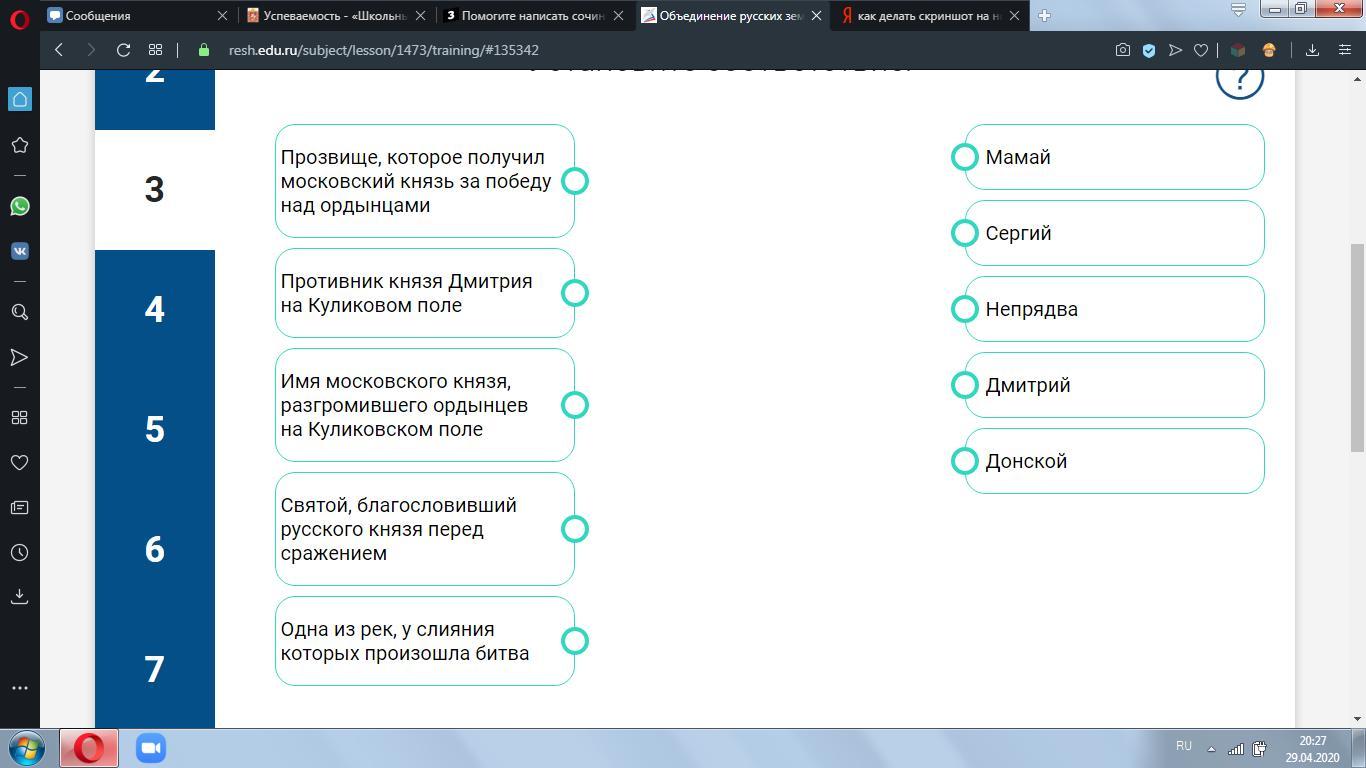Reload the current page
This screenshot has height=768, width=1366.
pos(123,50)
